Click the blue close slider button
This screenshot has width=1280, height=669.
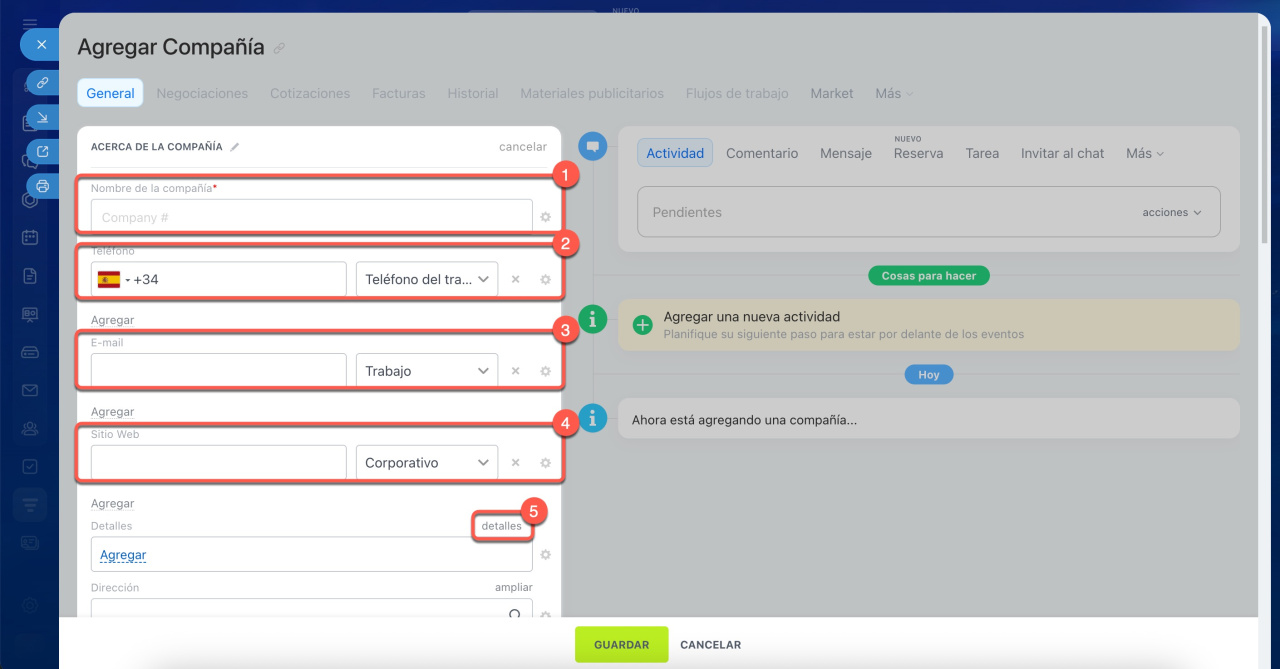click(41, 44)
